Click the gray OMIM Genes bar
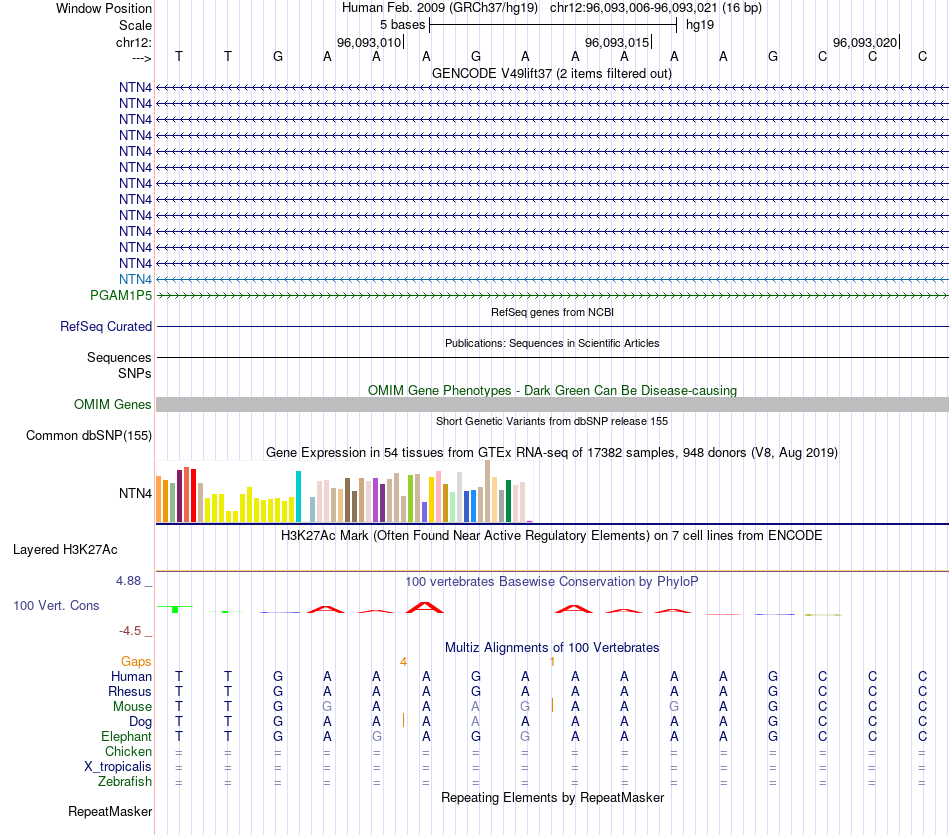This screenshot has height=835, width=950. click(x=552, y=404)
